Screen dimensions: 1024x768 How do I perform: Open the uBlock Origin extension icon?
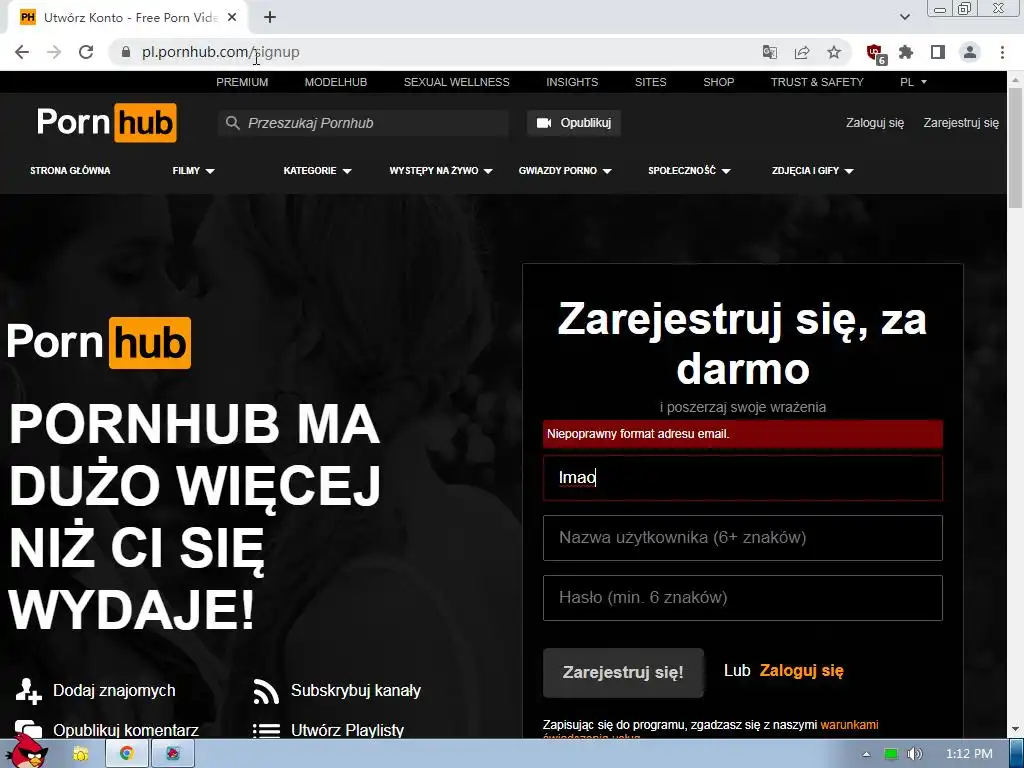coord(875,53)
